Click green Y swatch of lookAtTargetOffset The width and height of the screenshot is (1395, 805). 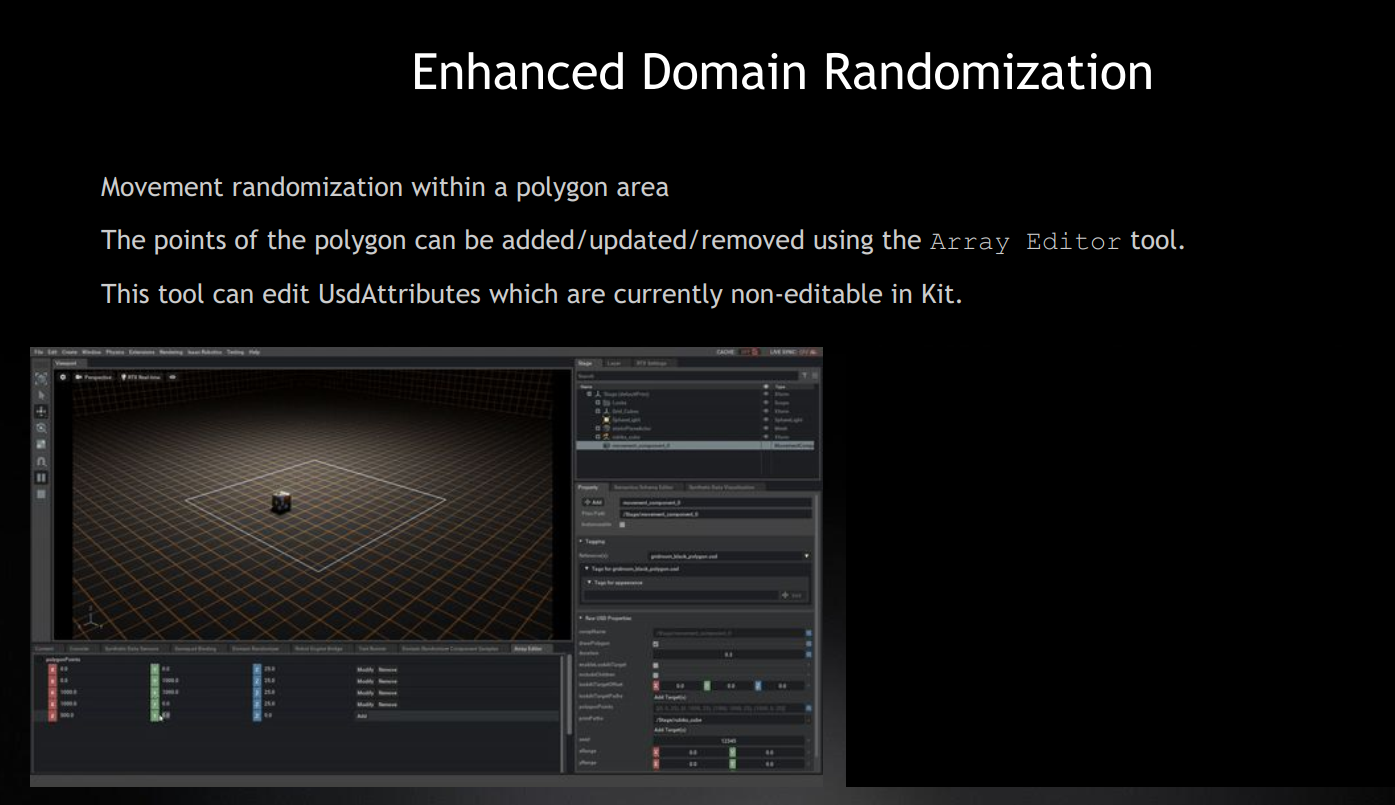pos(707,685)
